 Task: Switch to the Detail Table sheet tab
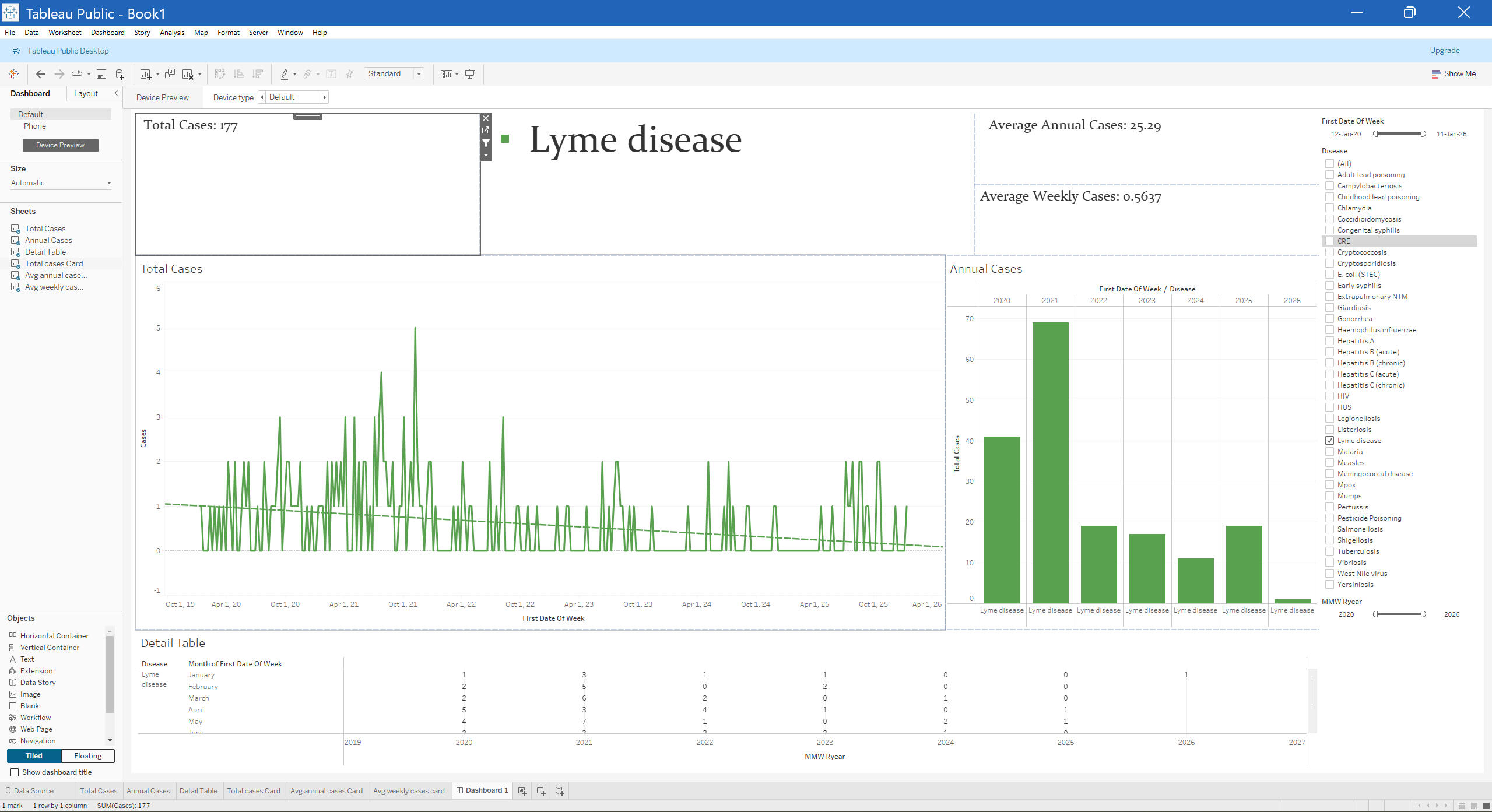click(x=198, y=791)
